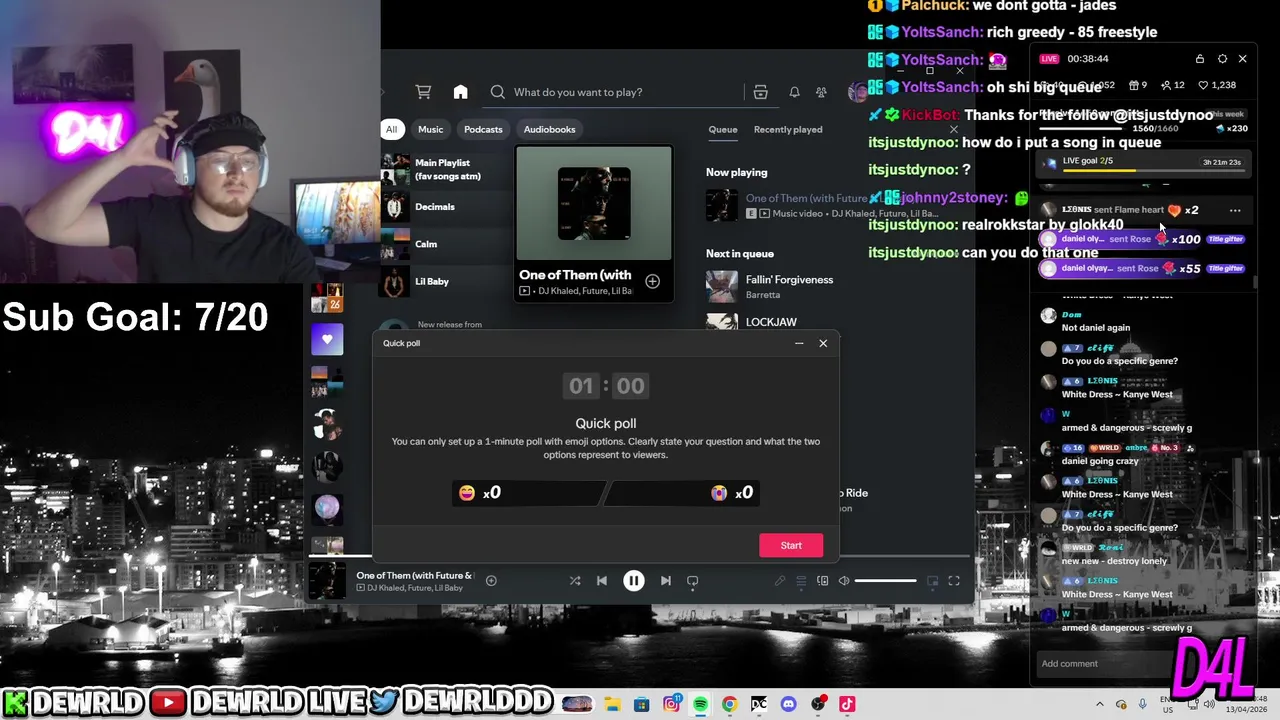The width and height of the screenshot is (1280, 720).
Task: Open the mini player icon
Action: (933, 580)
